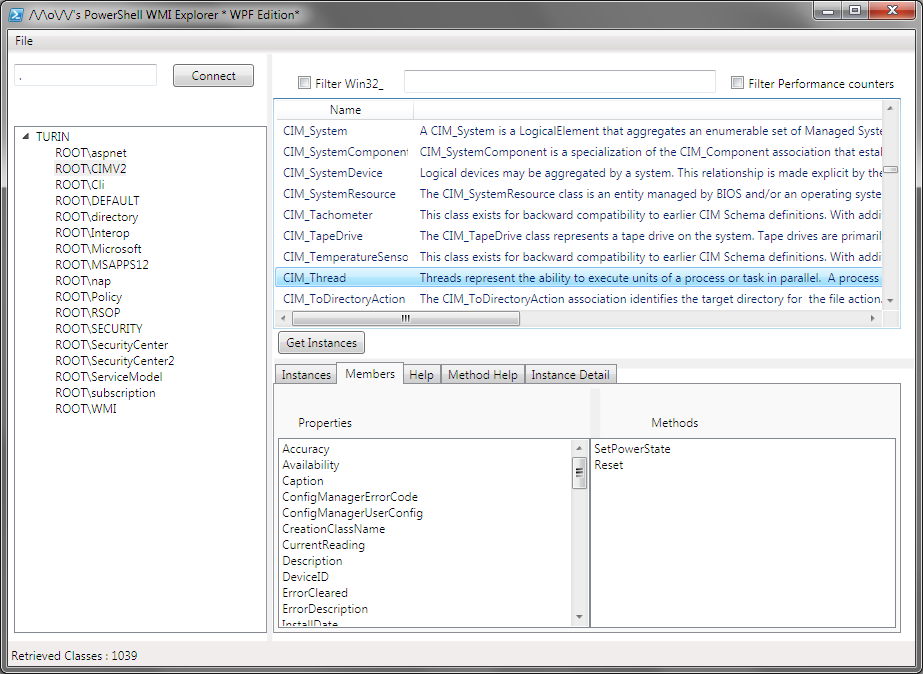Click class list horizontal scrollbar thumb
This screenshot has width=923, height=674.
click(x=406, y=318)
